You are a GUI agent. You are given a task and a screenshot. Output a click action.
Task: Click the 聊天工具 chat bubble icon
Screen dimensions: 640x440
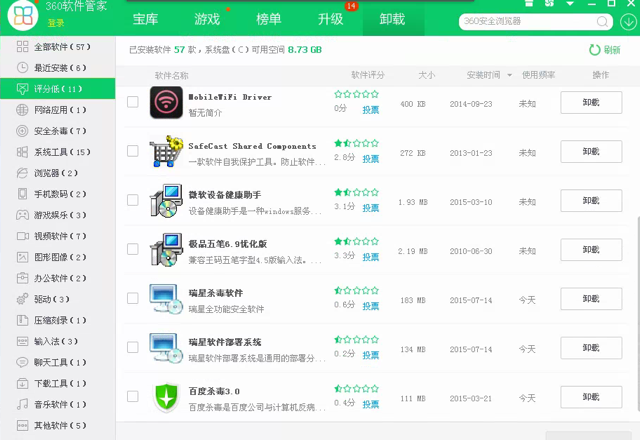click(x=22, y=362)
